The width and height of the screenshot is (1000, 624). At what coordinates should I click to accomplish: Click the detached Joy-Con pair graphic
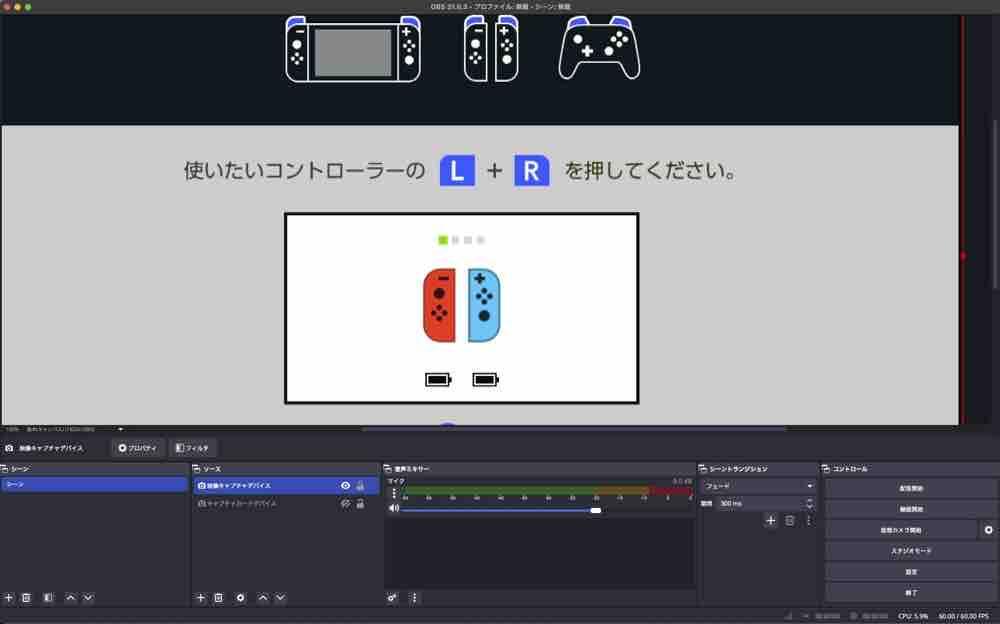point(491,49)
